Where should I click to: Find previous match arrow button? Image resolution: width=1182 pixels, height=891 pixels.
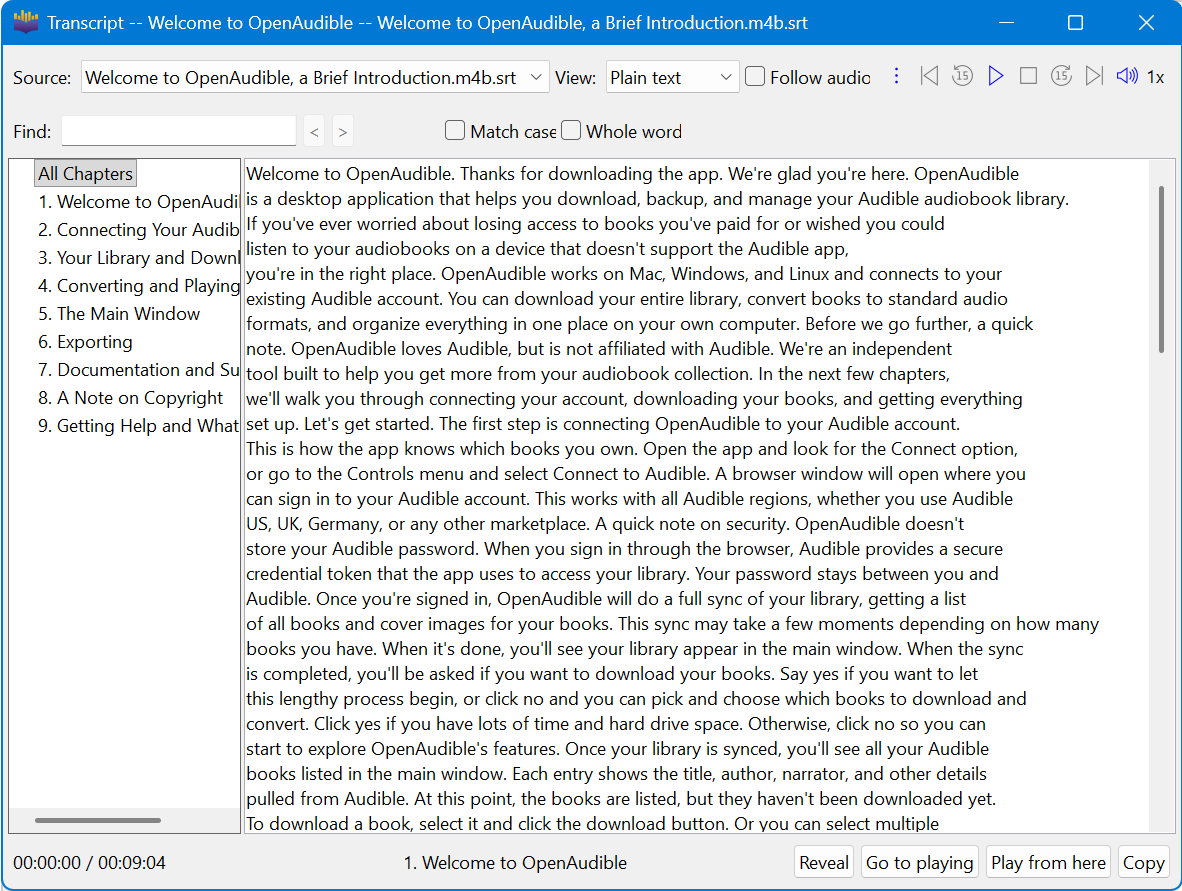(314, 132)
